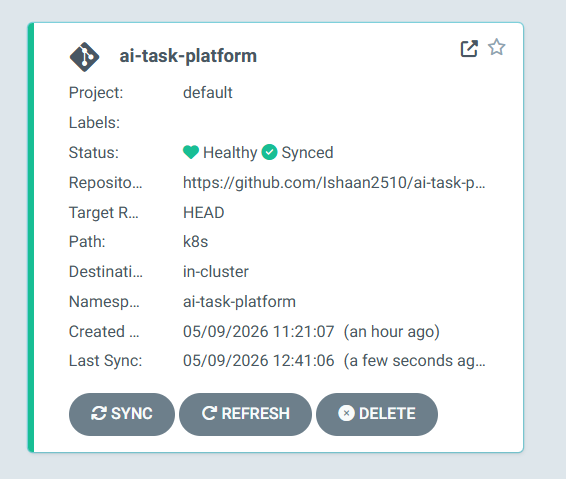Click the Healthy status text
Viewport: 566px width, 479px height.
coord(230,152)
